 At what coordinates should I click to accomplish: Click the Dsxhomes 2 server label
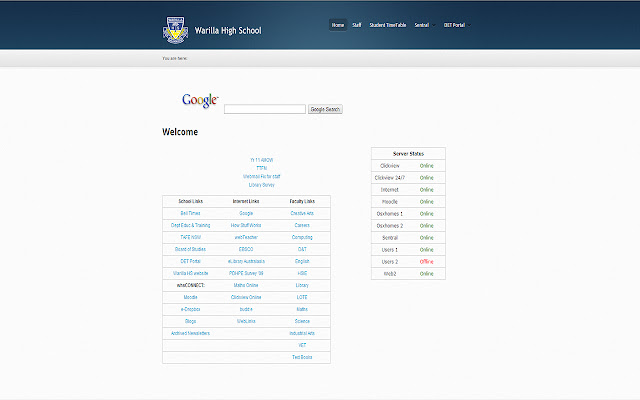click(x=390, y=226)
